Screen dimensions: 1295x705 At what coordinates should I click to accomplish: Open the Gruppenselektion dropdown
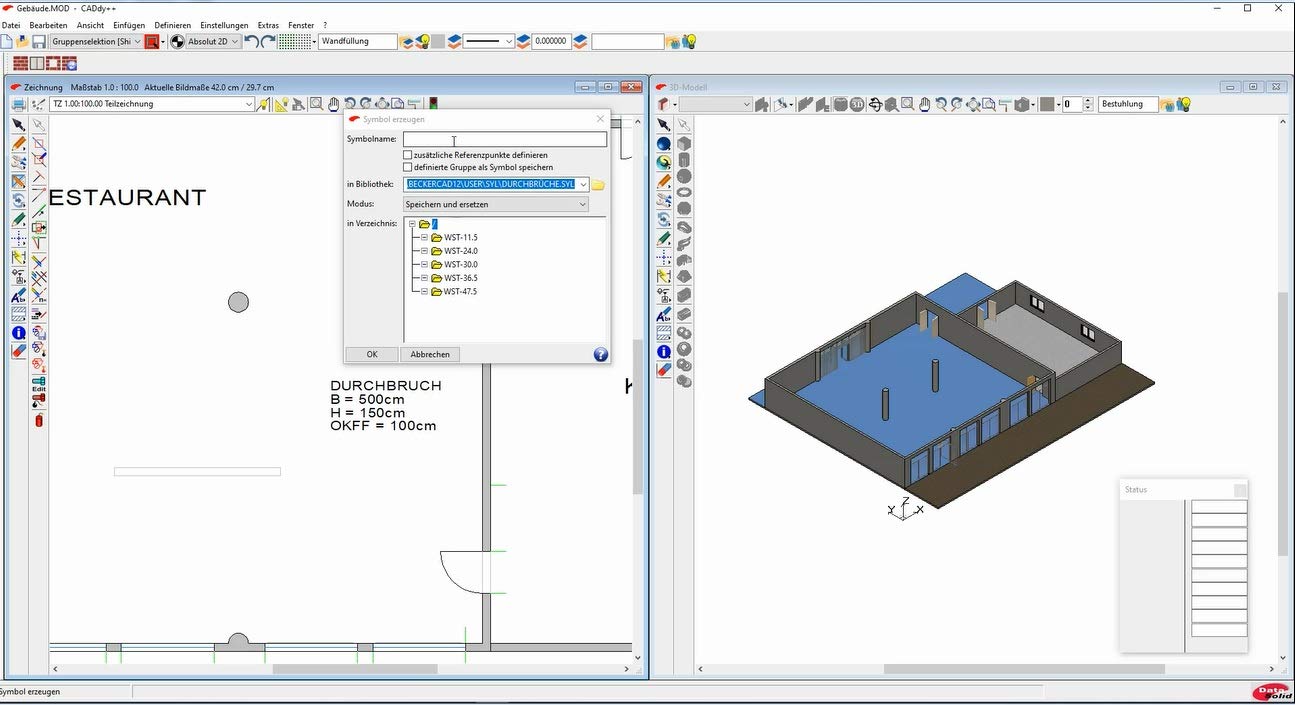tap(137, 42)
